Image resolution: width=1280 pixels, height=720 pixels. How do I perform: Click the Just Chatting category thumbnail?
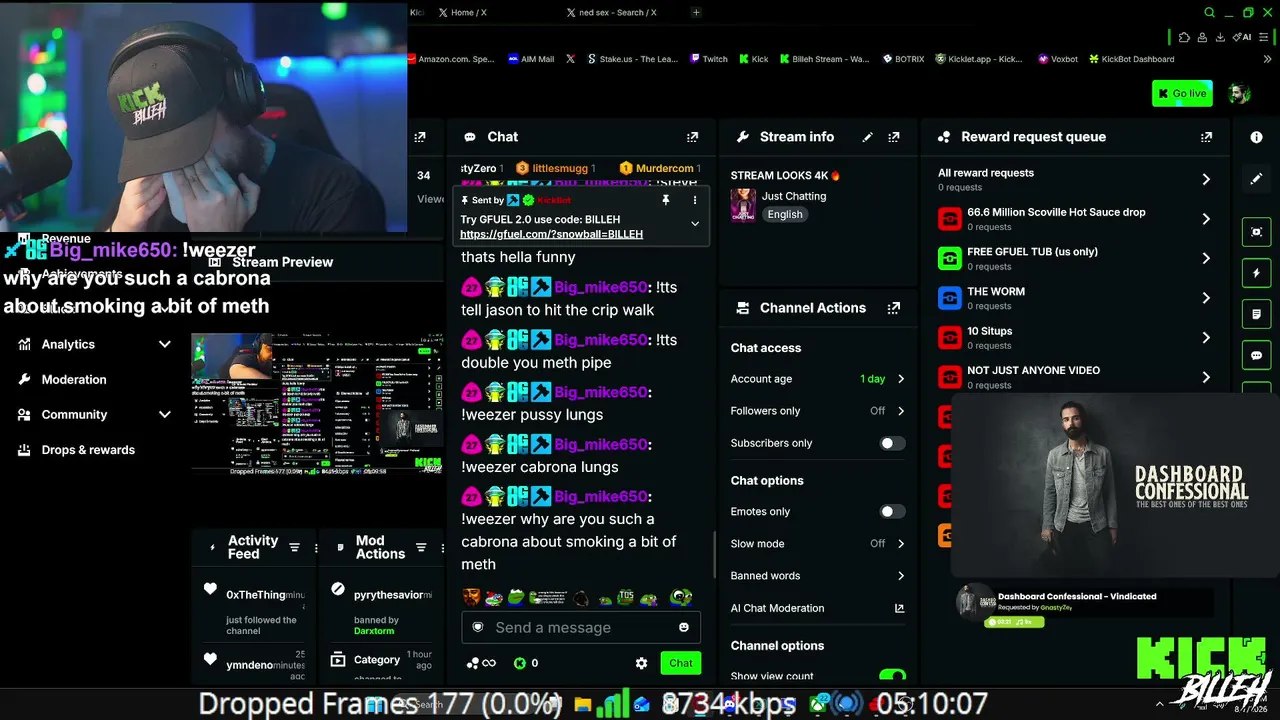743,205
